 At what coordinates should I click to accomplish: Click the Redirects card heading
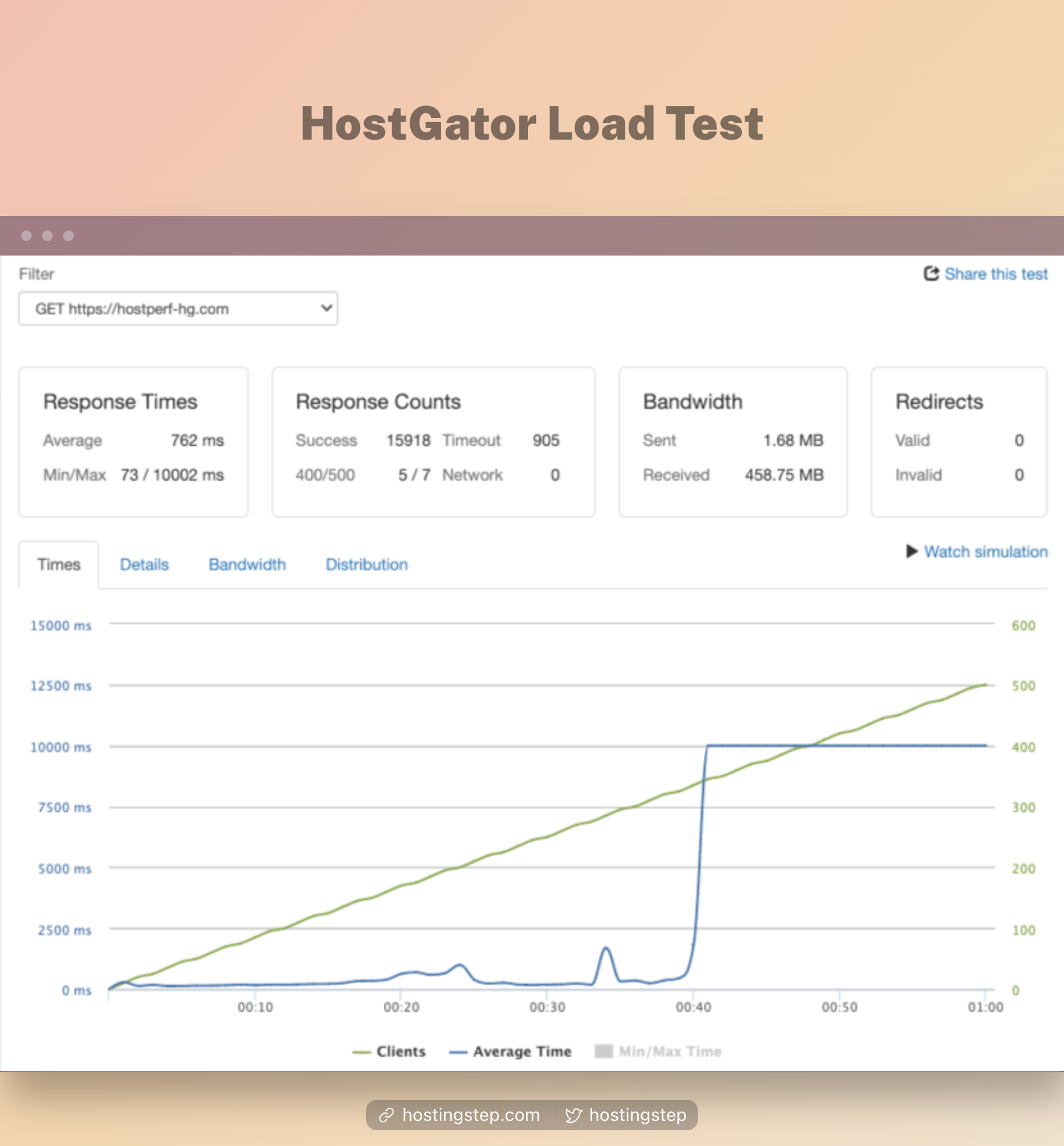click(x=939, y=402)
